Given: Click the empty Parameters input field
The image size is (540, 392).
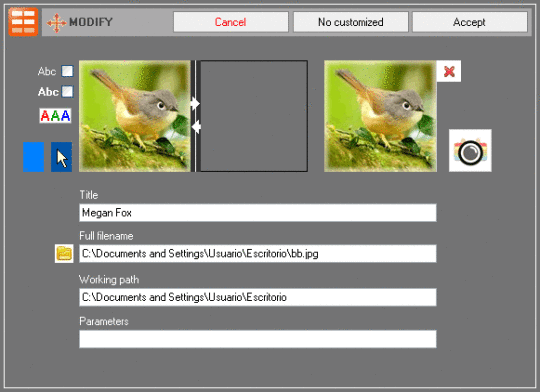Looking at the screenshot, I should [258, 339].
